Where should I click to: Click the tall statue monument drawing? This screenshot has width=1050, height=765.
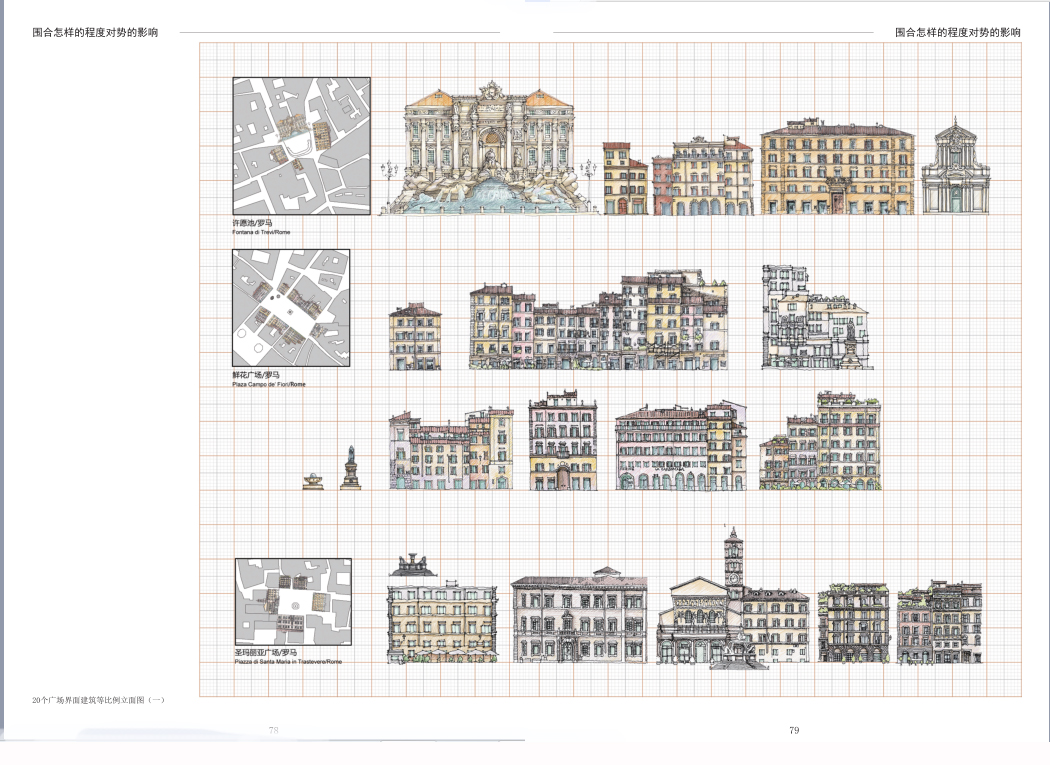[x=350, y=469]
